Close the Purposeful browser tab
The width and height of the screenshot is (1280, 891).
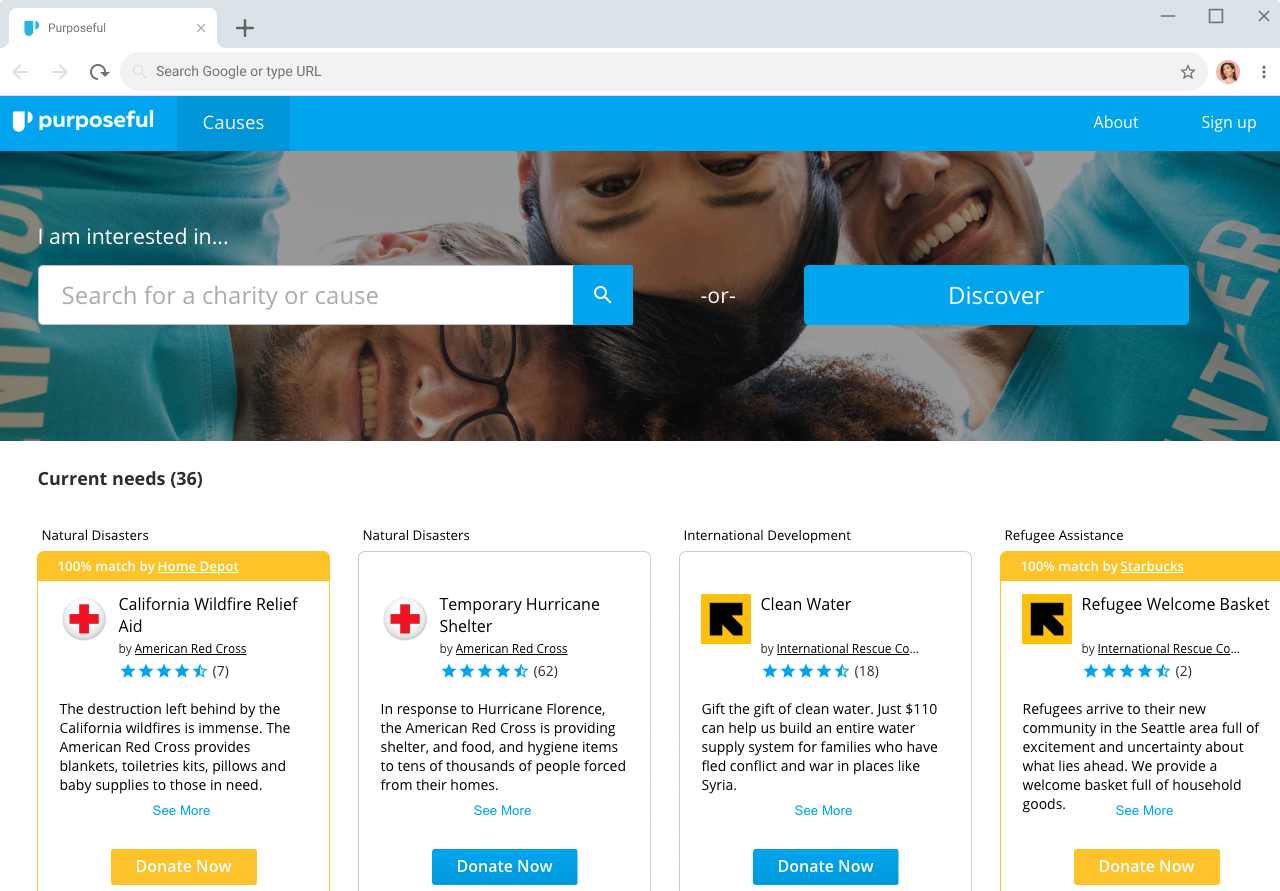click(201, 28)
